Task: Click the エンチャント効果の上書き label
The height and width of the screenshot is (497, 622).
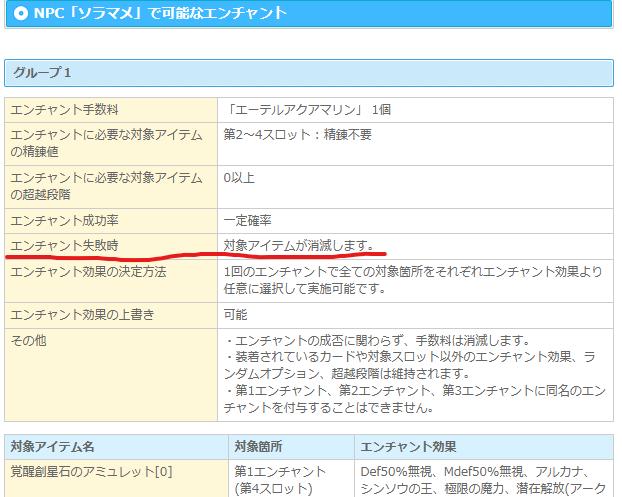Action: tap(82, 315)
